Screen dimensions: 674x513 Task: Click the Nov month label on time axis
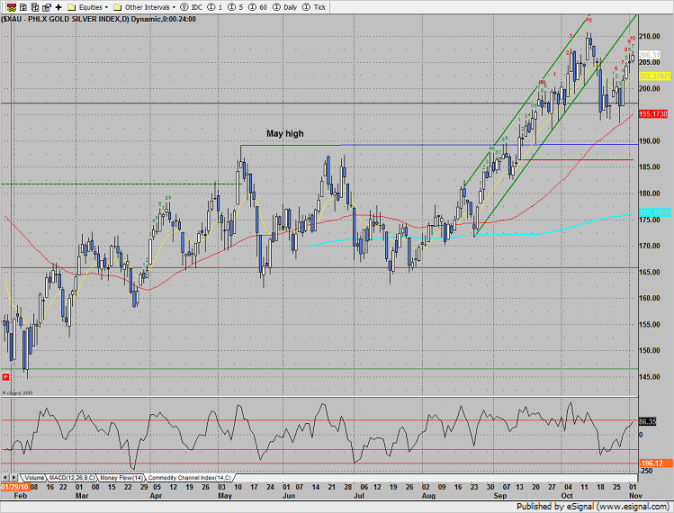(x=635, y=496)
